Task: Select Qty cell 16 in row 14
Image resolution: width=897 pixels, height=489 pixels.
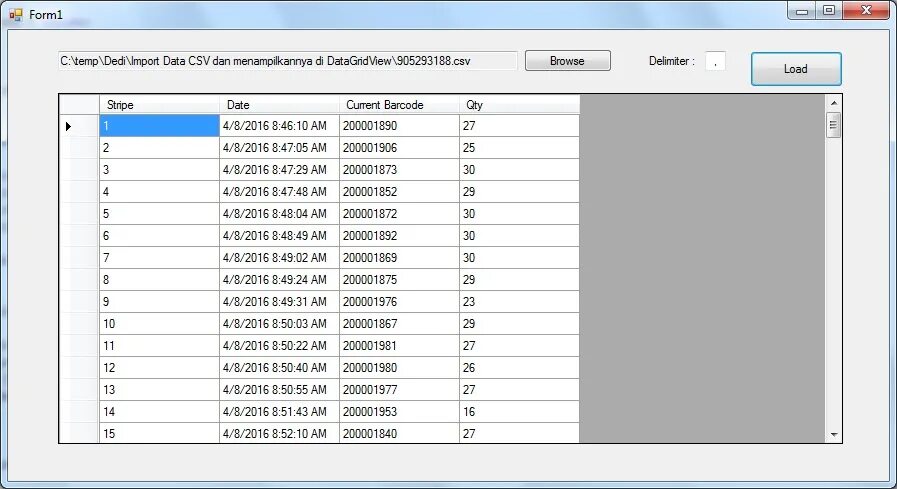Action: (519, 412)
